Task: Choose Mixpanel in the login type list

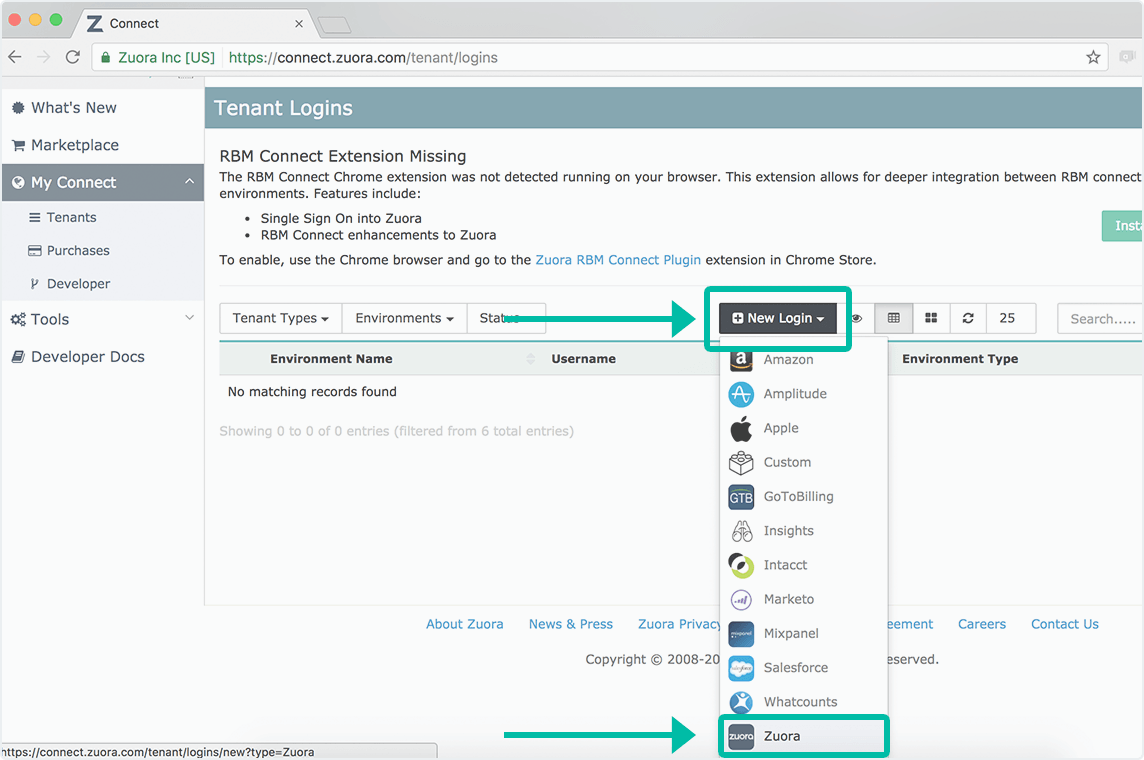Action: click(803, 634)
